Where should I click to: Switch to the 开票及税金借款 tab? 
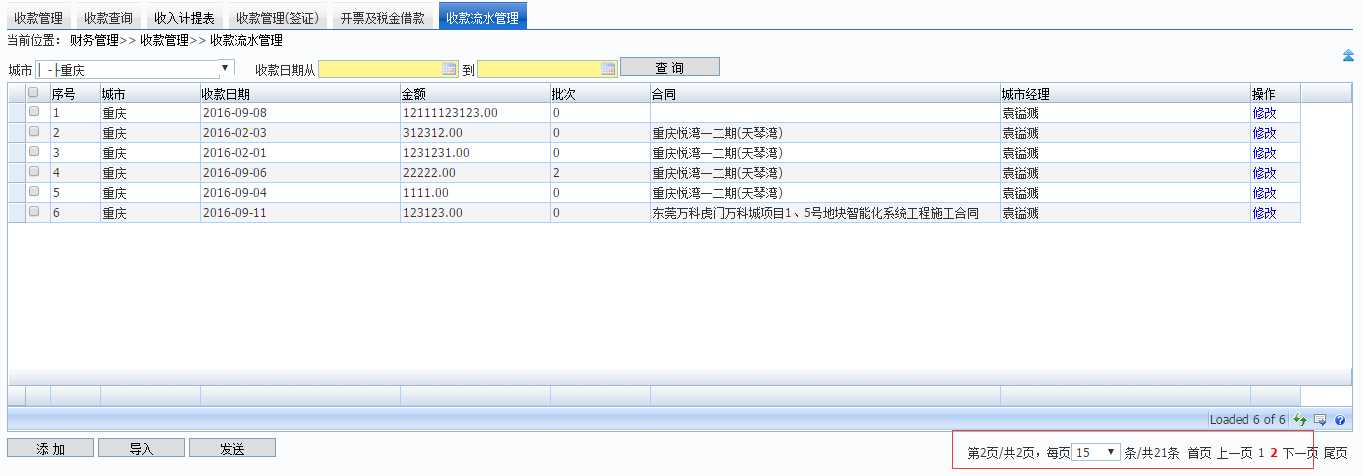(382, 16)
